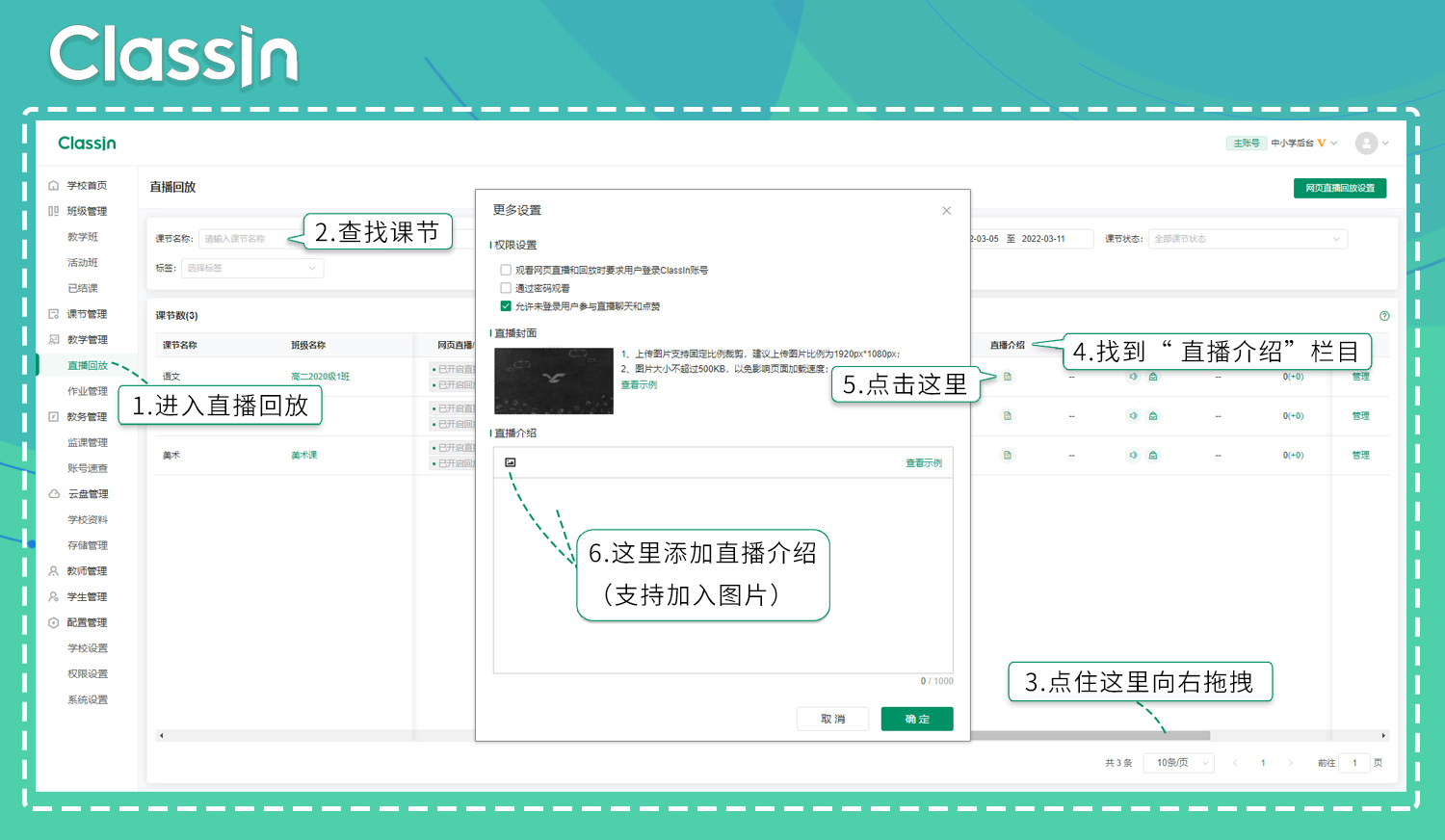Go to the next page with the pagination arrow

coord(1291,763)
